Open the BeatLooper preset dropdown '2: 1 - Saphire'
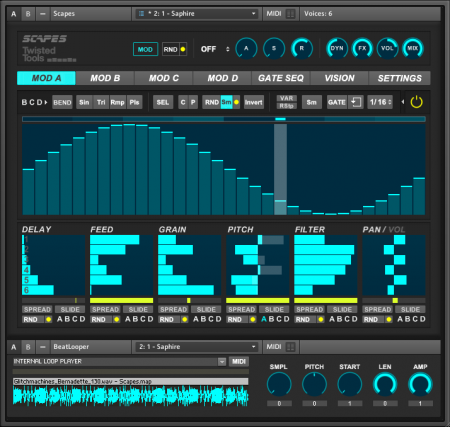 point(197,347)
